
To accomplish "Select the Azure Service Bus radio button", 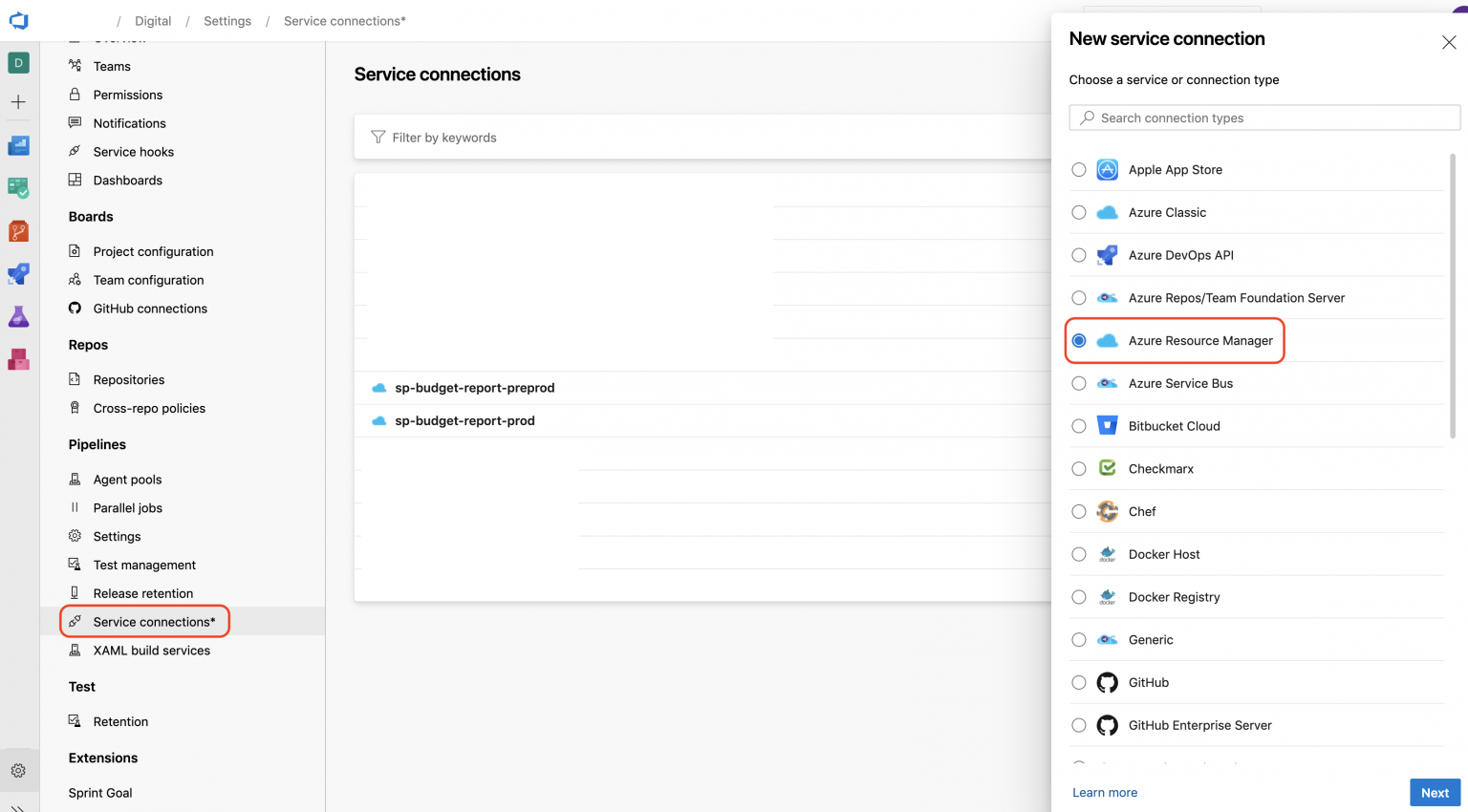I will click(x=1079, y=383).
